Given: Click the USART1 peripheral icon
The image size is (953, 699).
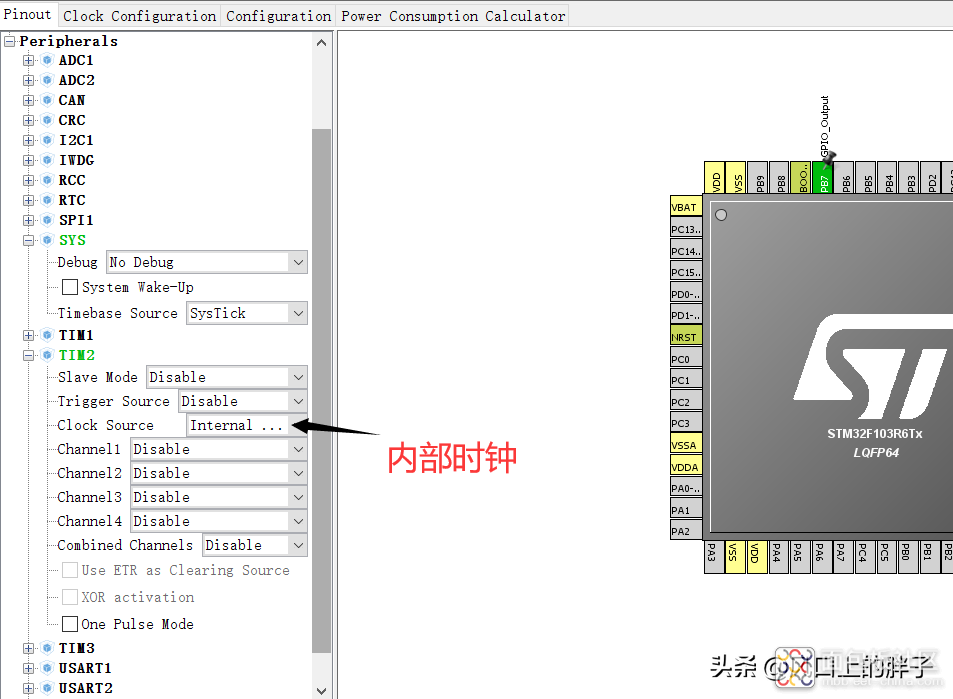Looking at the screenshot, I should coord(47,669).
